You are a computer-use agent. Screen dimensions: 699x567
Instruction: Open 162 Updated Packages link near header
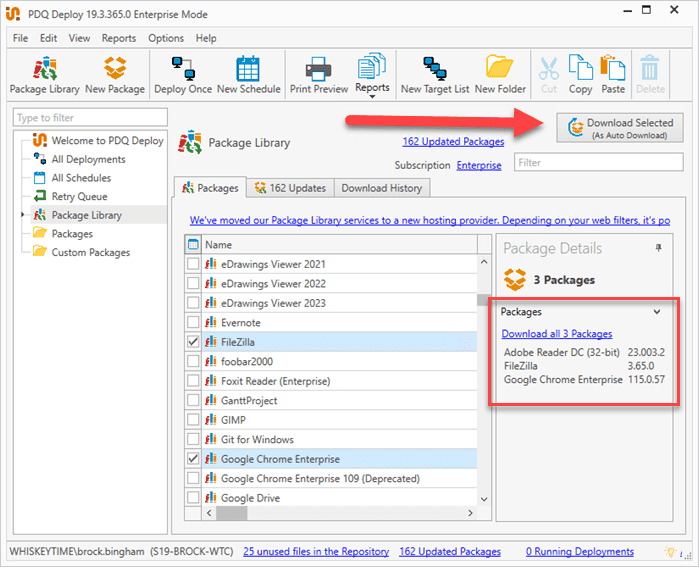[453, 142]
